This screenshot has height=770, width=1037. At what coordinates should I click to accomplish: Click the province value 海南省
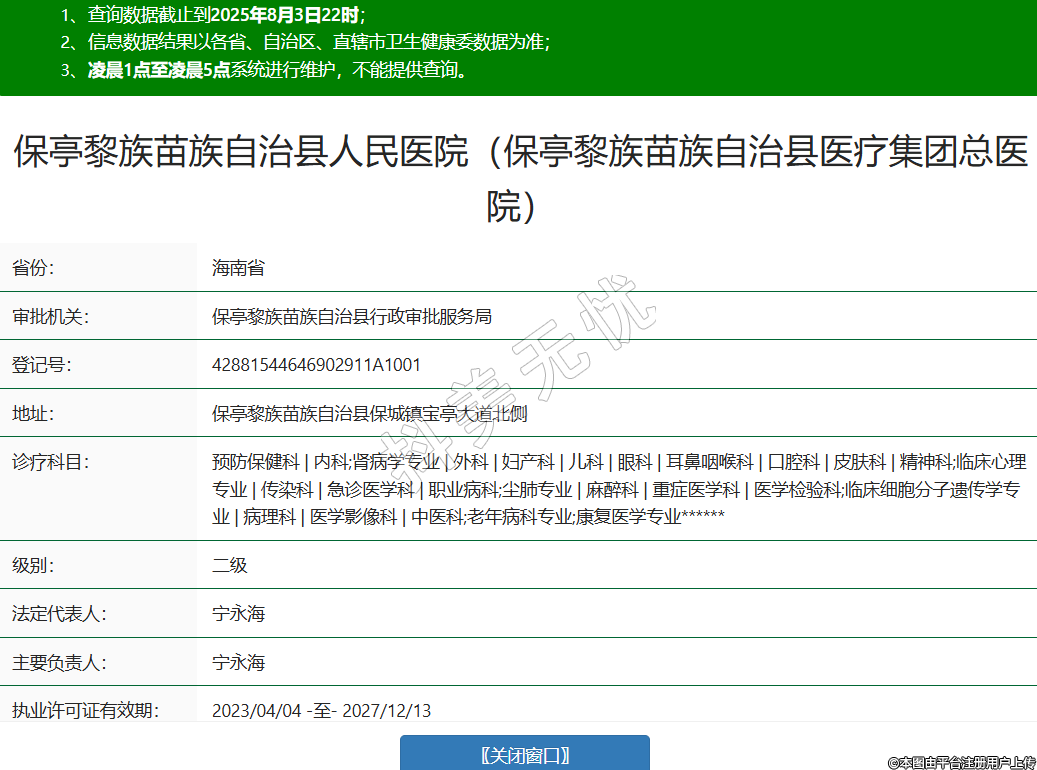[x=238, y=268]
